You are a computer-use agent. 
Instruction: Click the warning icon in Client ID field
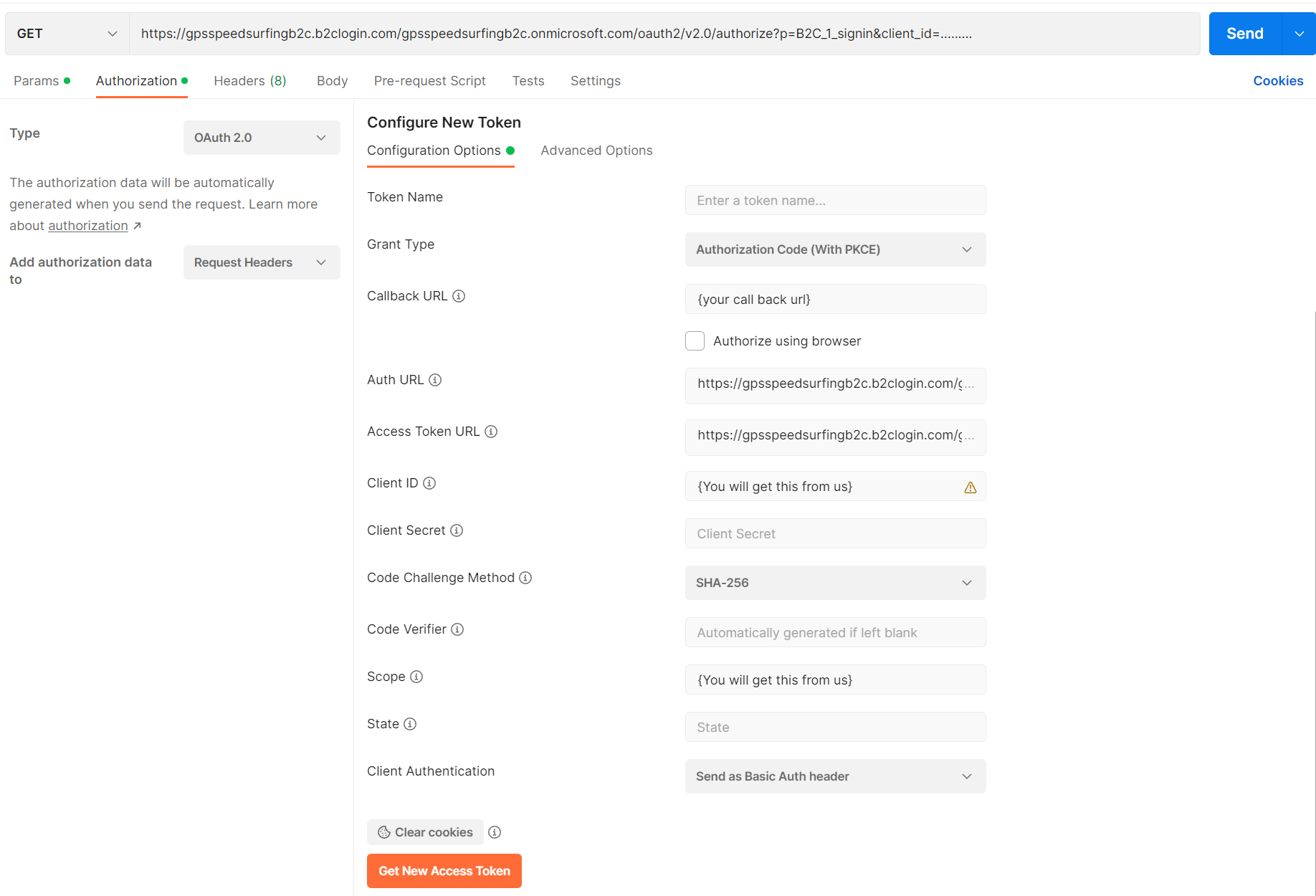[971, 487]
